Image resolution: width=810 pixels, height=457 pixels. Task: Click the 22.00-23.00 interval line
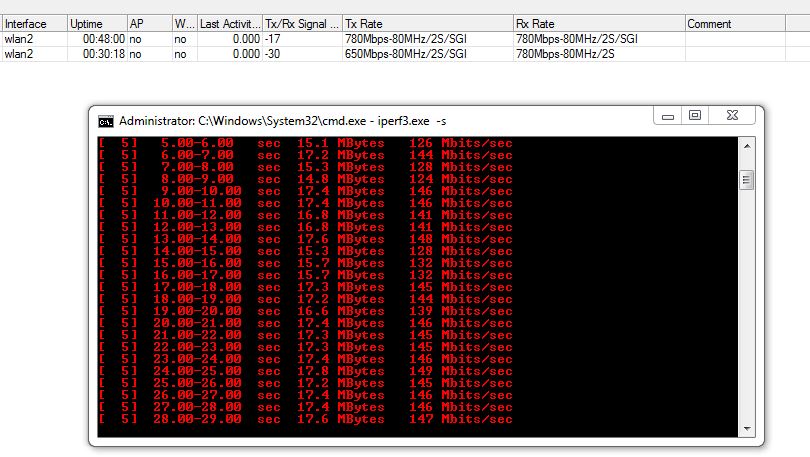[x=306, y=347]
